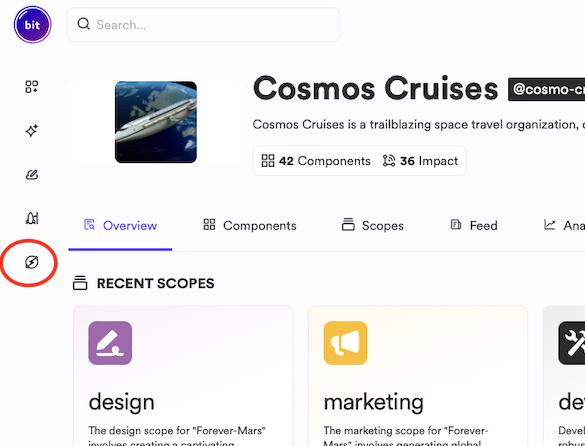Click the dark tools scope icon
Viewport: 585px width, 446px height.
(x=572, y=343)
